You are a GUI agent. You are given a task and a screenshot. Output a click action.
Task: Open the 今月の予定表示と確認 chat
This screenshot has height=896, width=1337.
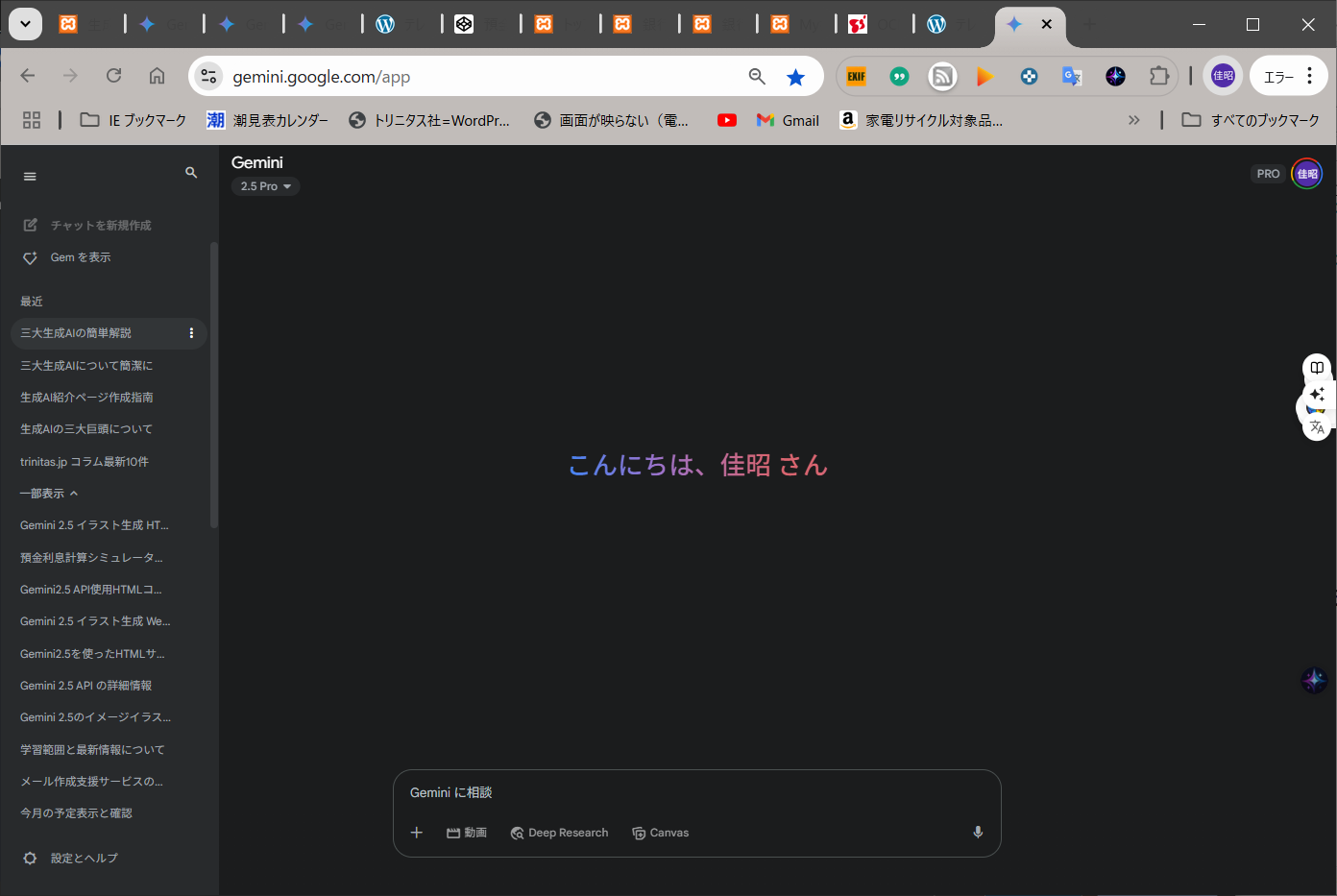tap(76, 813)
